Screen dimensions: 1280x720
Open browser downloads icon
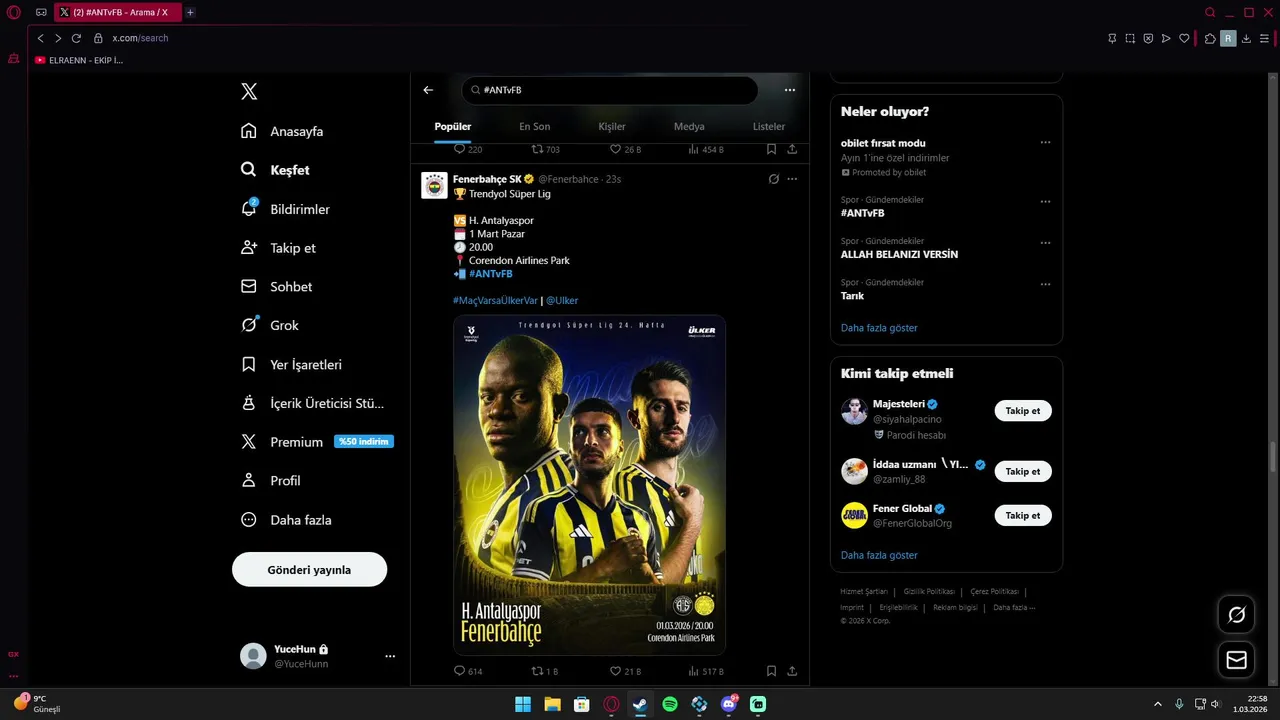(1246, 38)
